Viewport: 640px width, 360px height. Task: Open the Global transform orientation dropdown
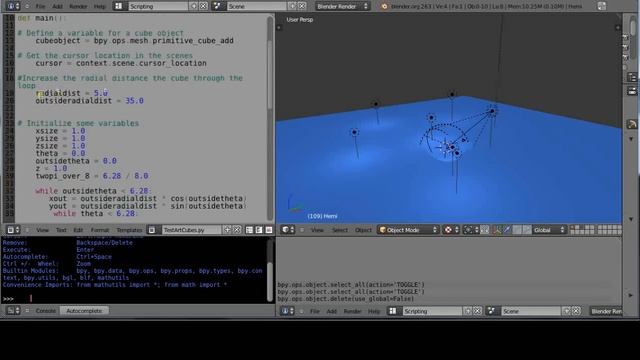[x=549, y=230]
